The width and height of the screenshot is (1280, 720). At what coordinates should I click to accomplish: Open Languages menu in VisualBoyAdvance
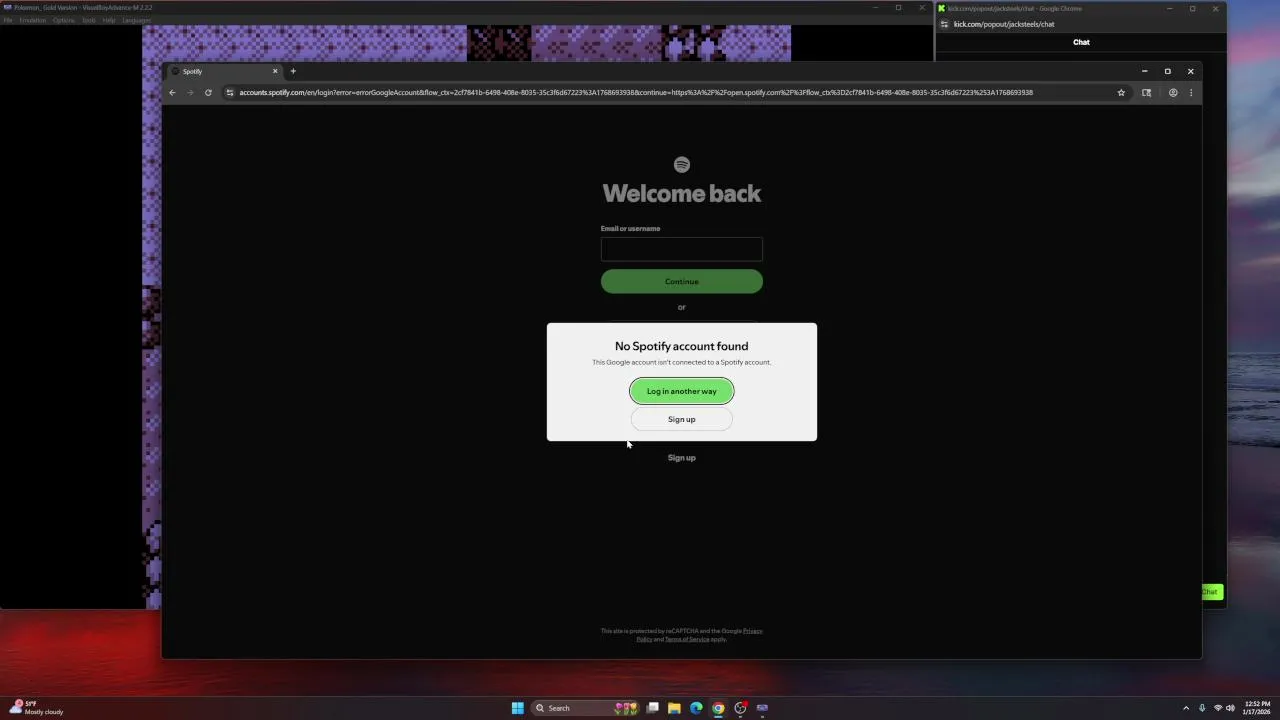(x=136, y=20)
